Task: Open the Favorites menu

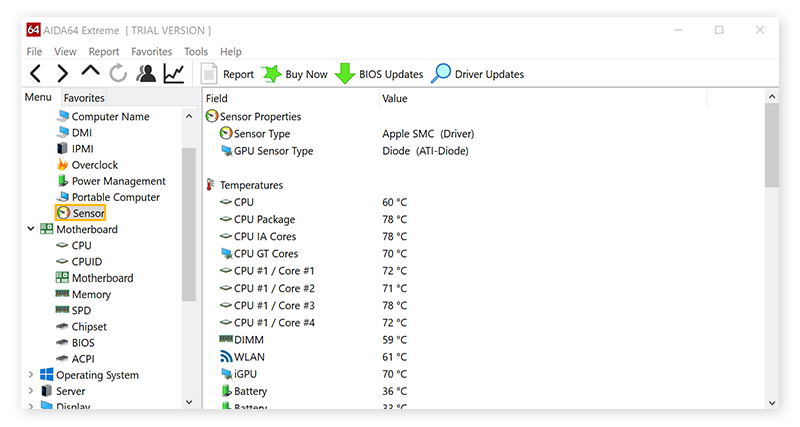Action: click(151, 51)
